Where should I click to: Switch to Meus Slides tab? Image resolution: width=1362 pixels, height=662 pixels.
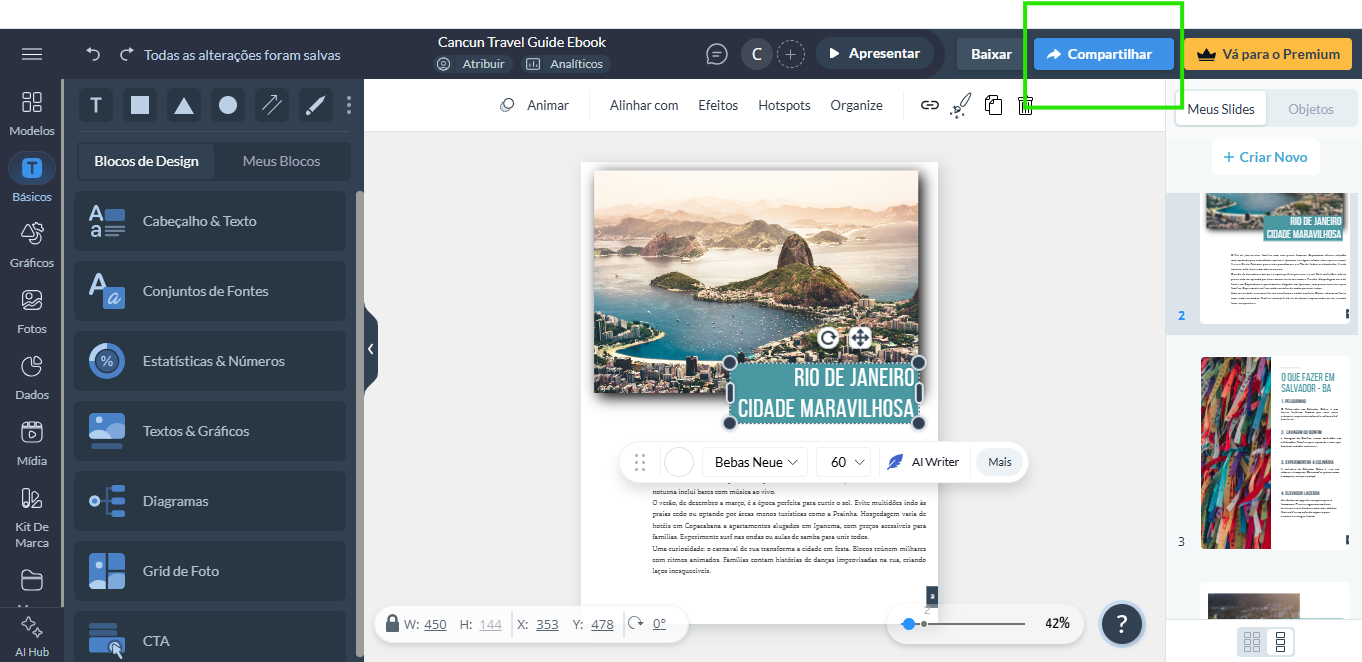1221,109
